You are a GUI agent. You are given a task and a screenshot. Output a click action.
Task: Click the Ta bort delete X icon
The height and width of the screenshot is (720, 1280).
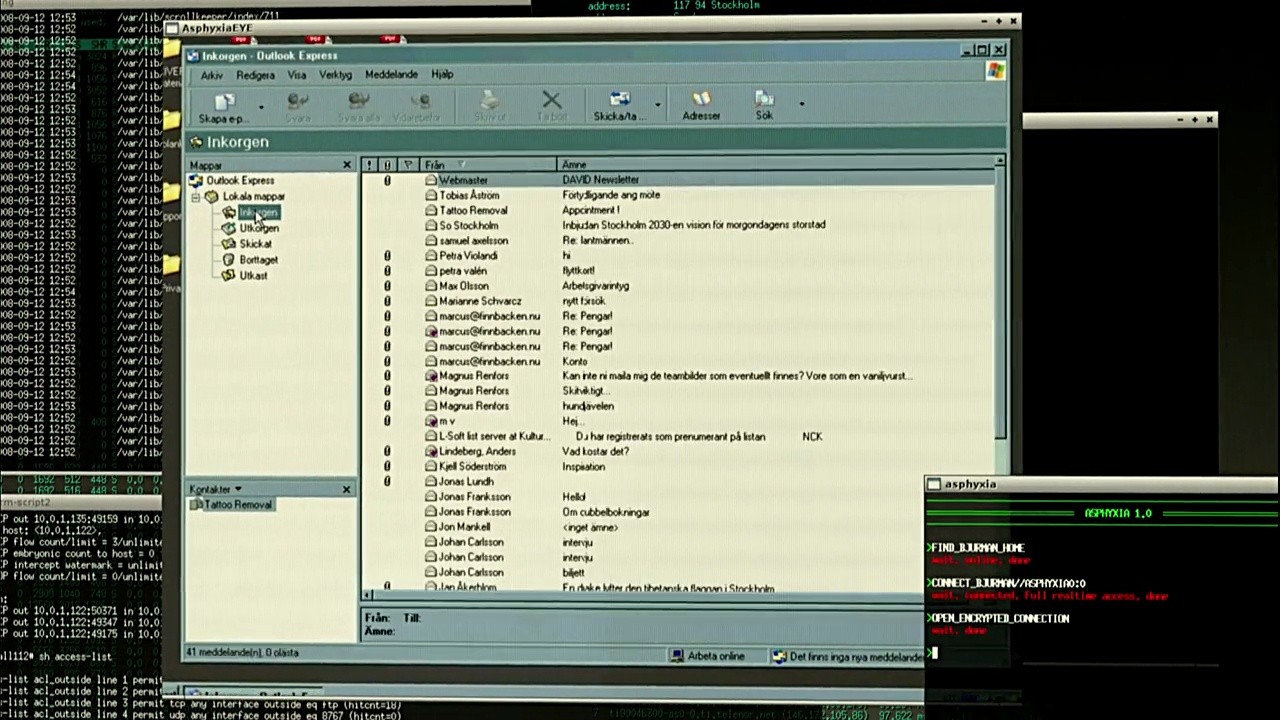click(551, 100)
